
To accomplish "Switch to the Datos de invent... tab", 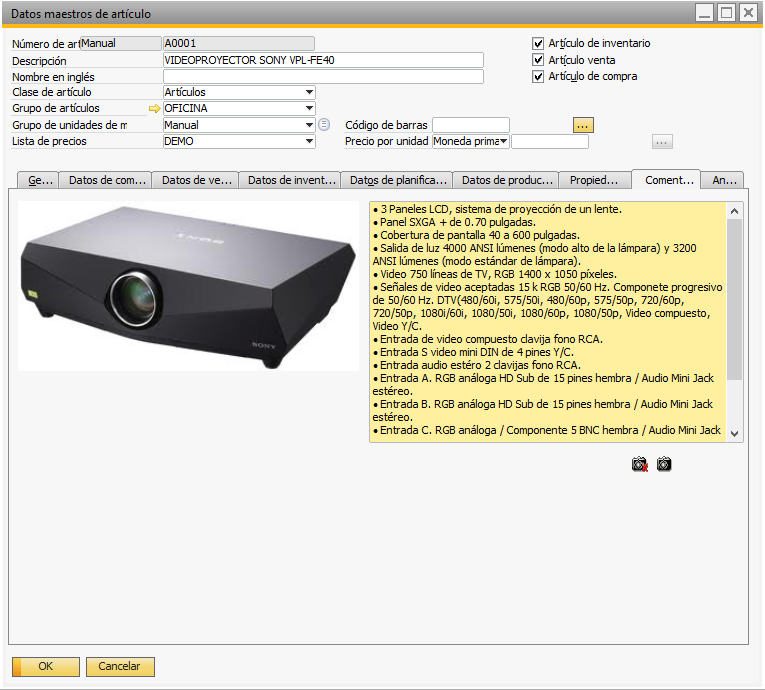I will coord(290,180).
